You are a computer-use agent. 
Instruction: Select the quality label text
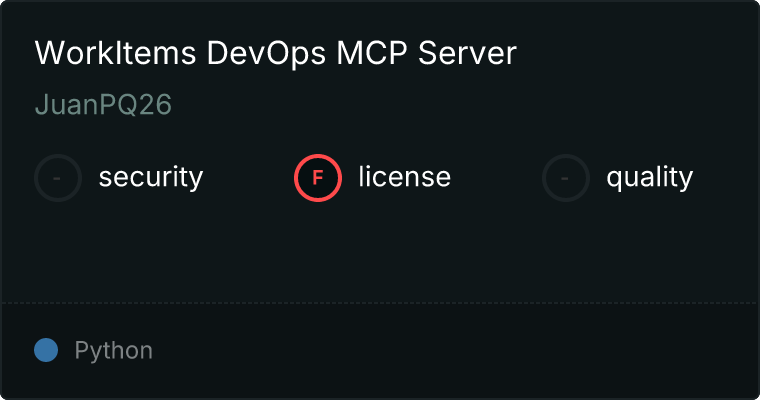[x=649, y=178]
